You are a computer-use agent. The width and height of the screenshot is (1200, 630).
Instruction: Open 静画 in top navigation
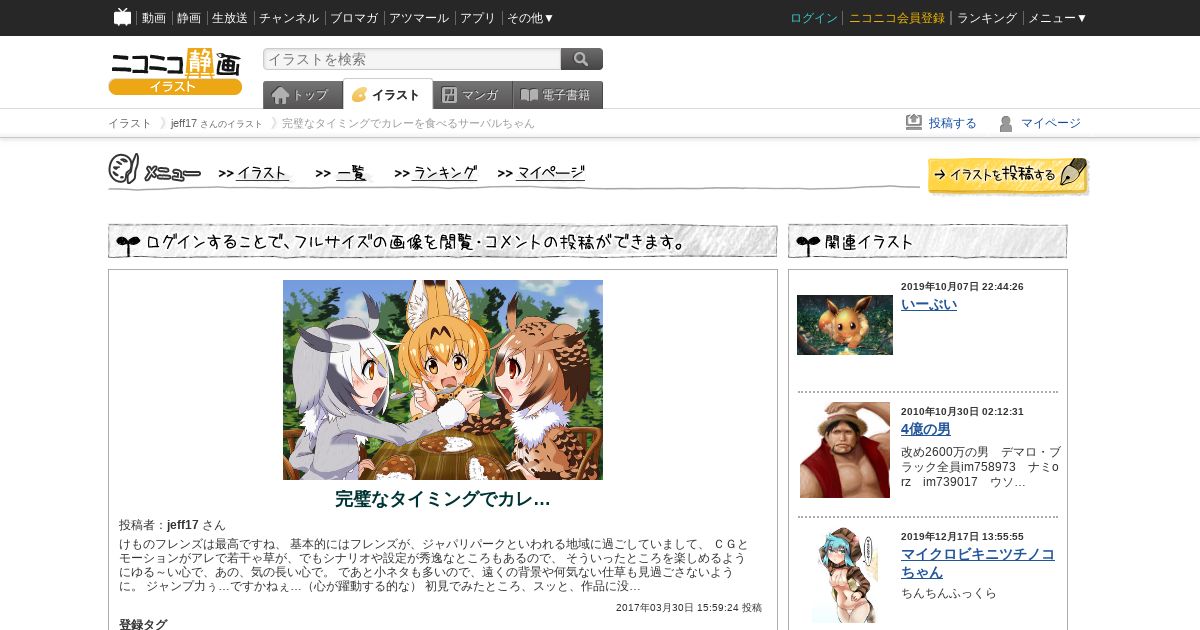[189, 18]
